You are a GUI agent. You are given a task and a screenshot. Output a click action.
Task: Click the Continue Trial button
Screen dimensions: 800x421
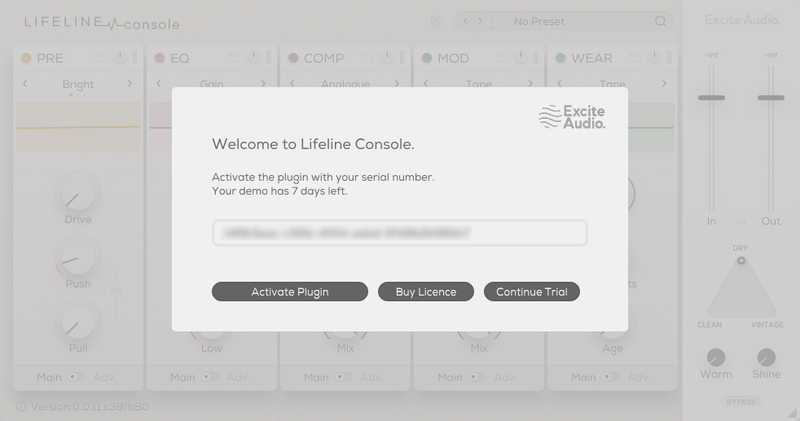[532, 291]
